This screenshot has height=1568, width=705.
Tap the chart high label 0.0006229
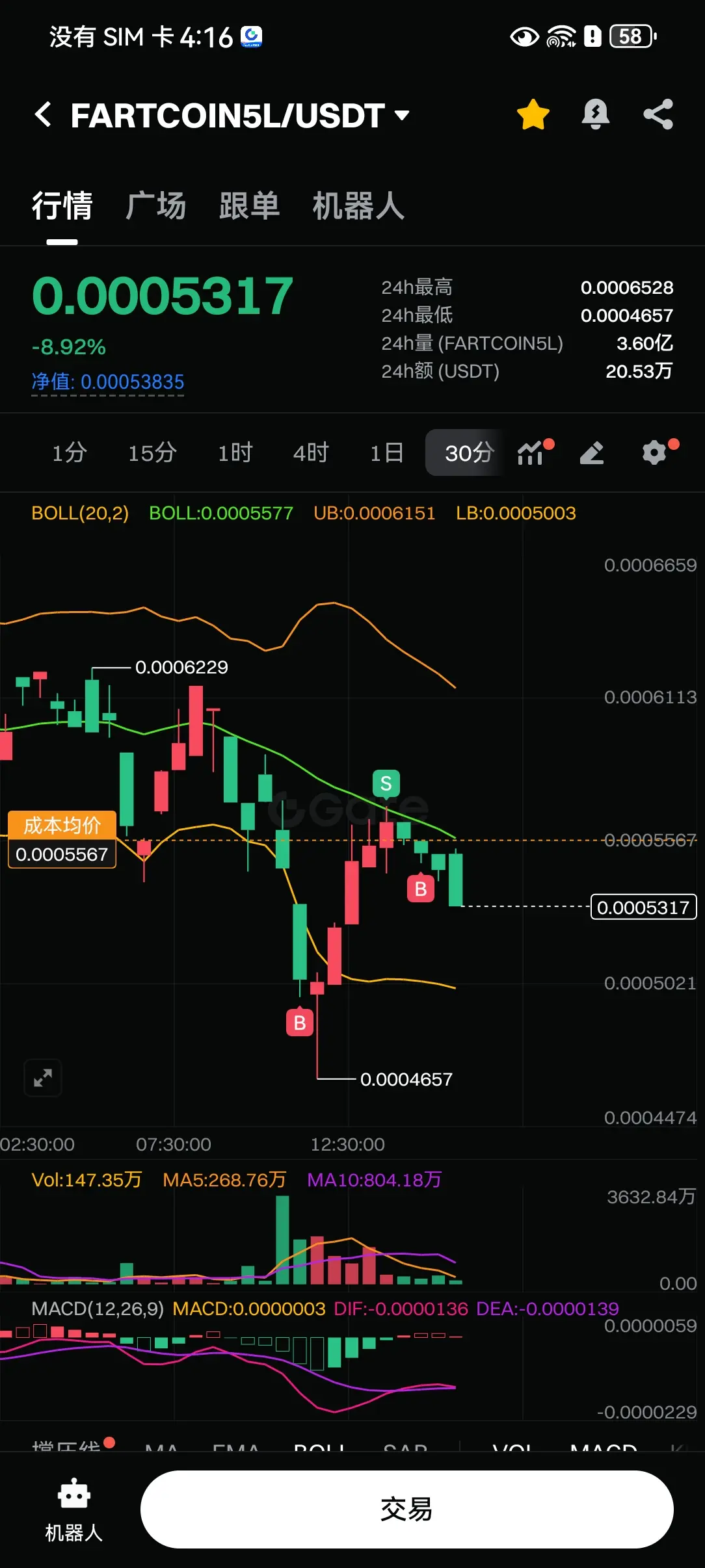pos(181,668)
